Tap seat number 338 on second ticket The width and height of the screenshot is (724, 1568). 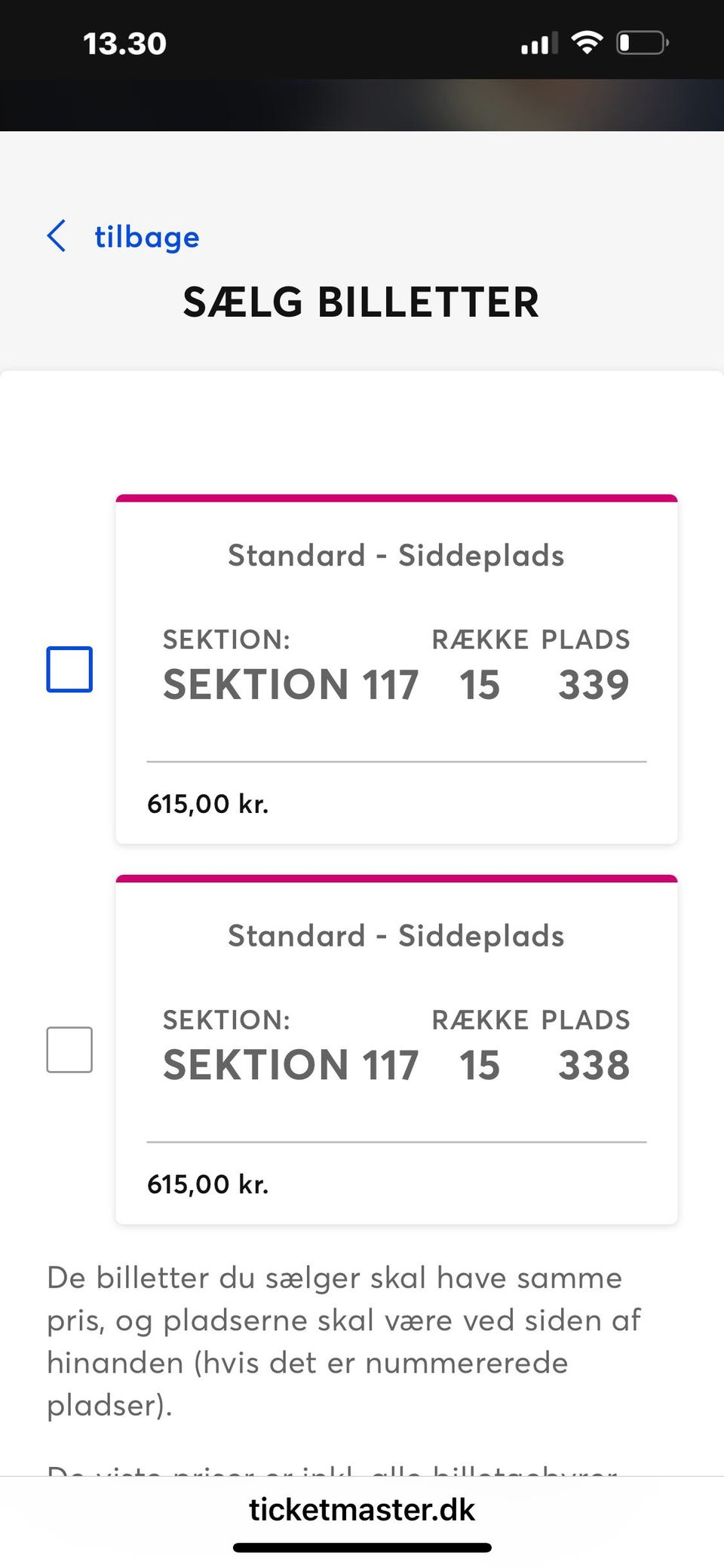594,1065
